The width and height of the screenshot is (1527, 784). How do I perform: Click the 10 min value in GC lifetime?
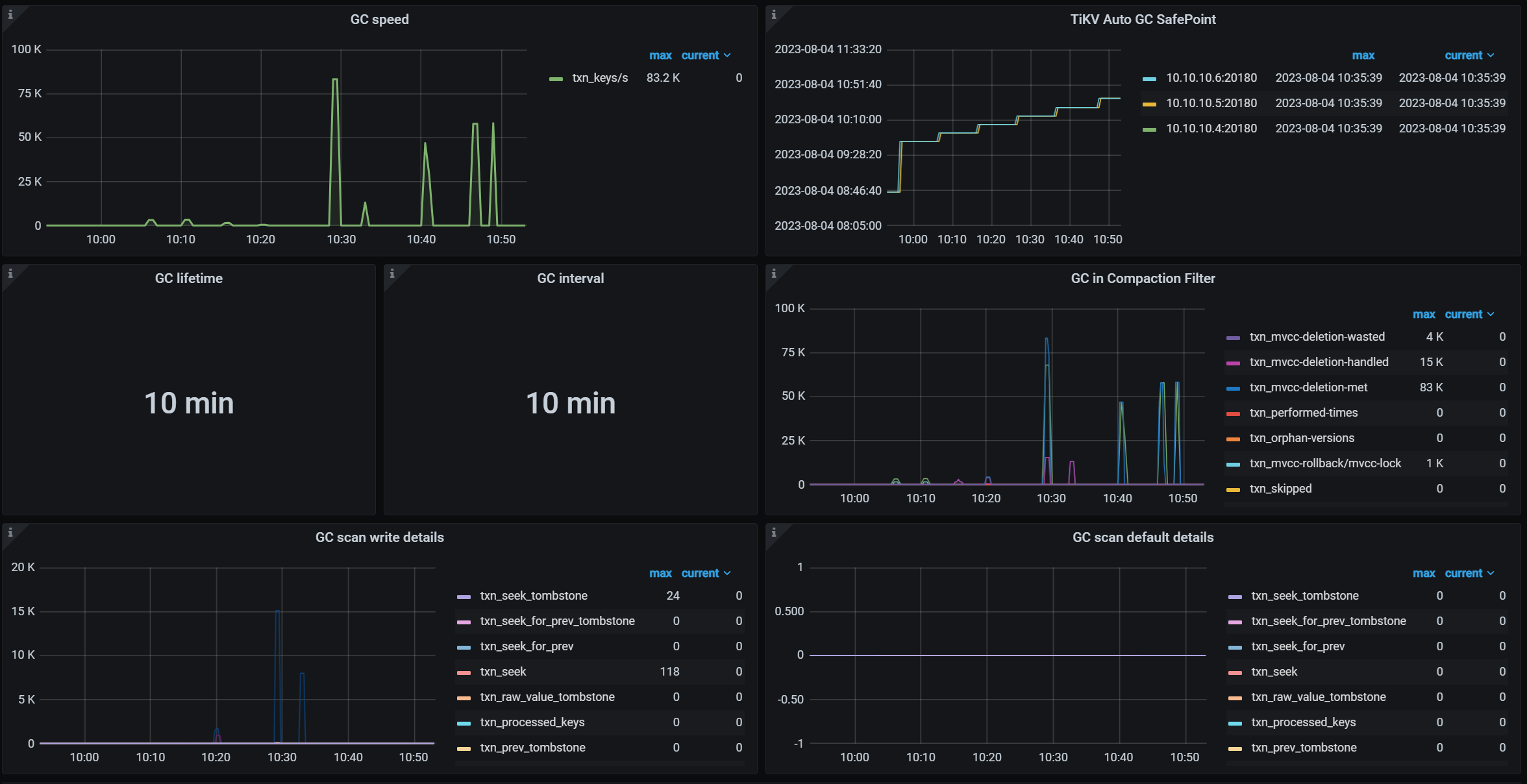[x=188, y=403]
